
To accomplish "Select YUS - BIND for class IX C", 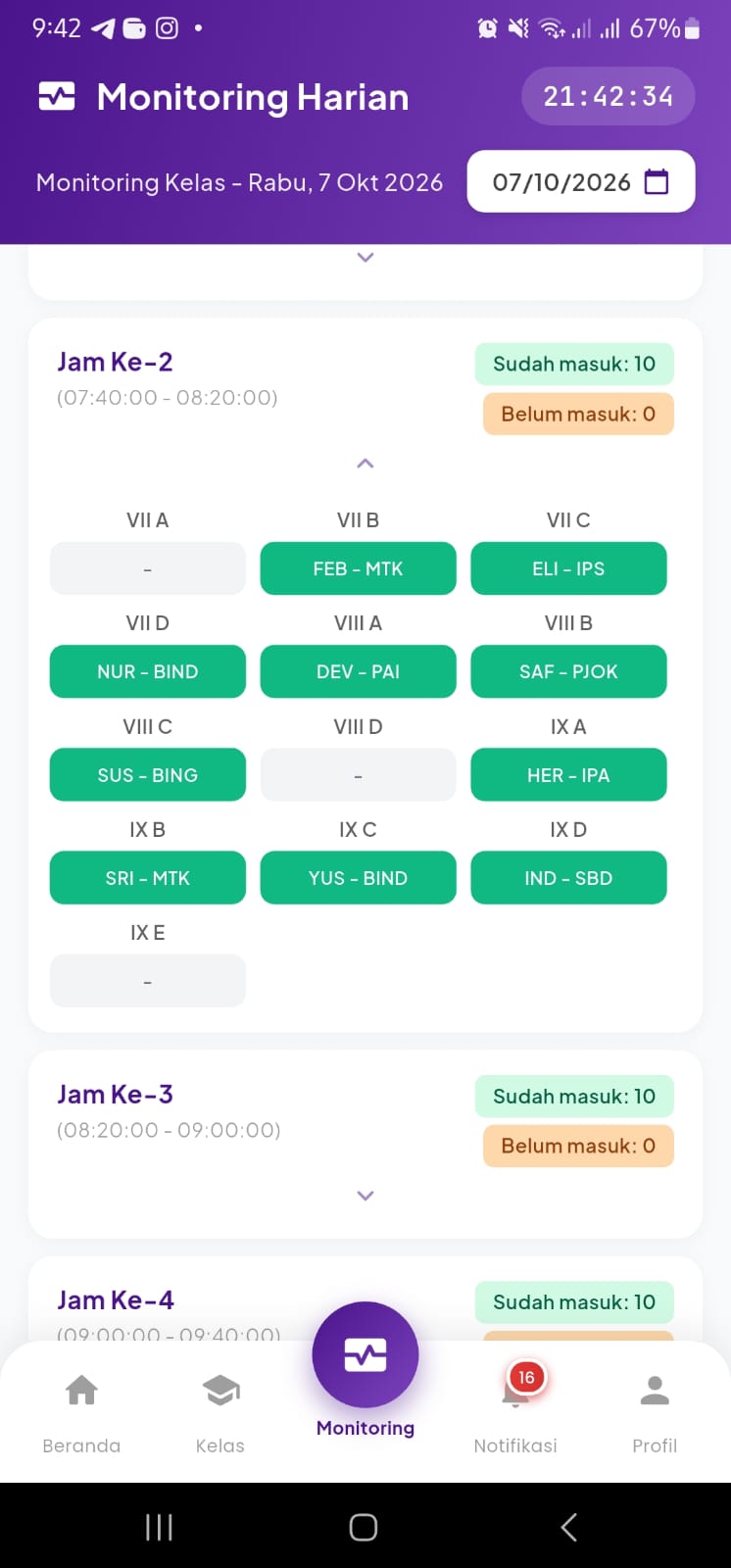I will click(358, 878).
